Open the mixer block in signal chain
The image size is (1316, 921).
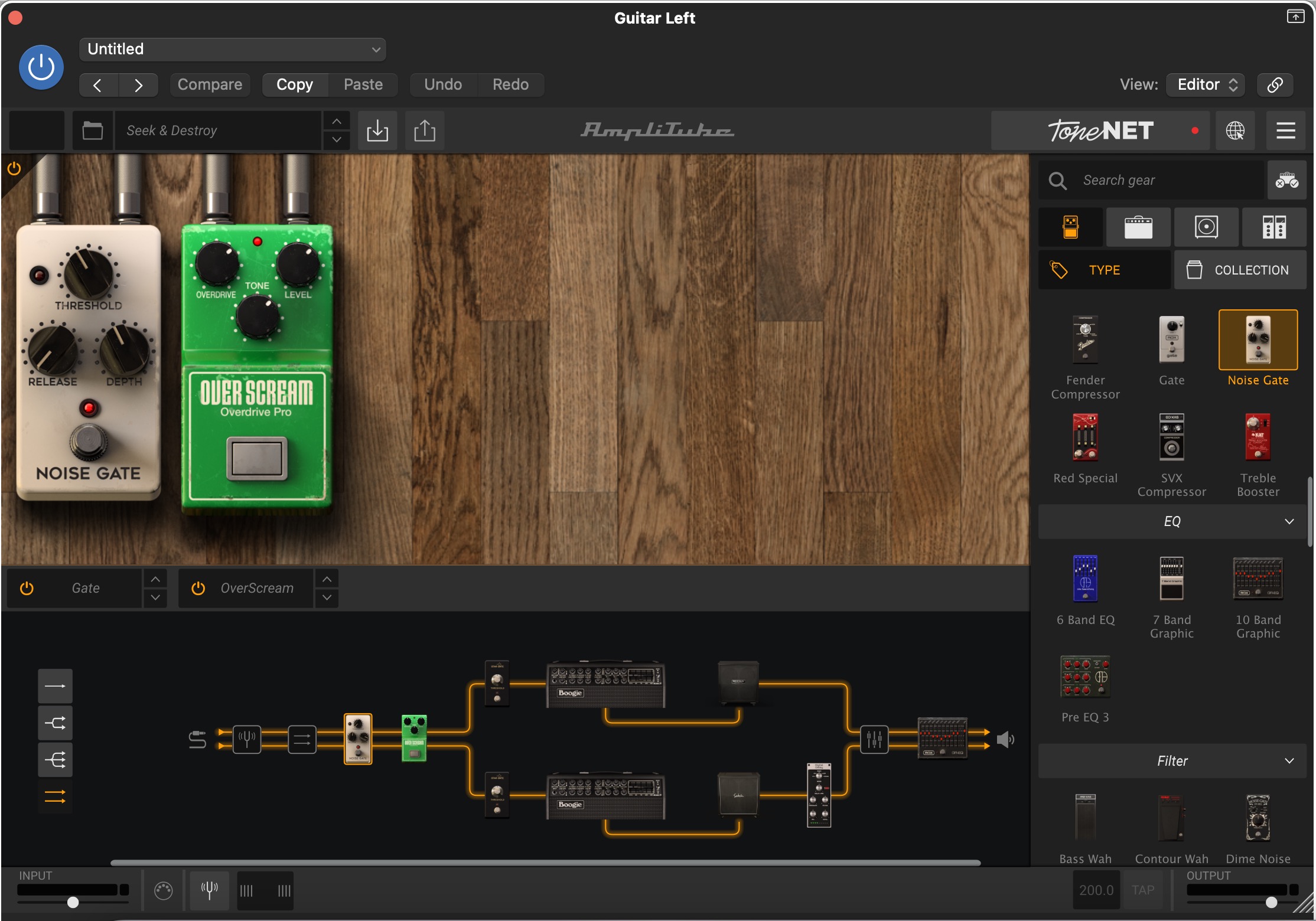pos(874,739)
